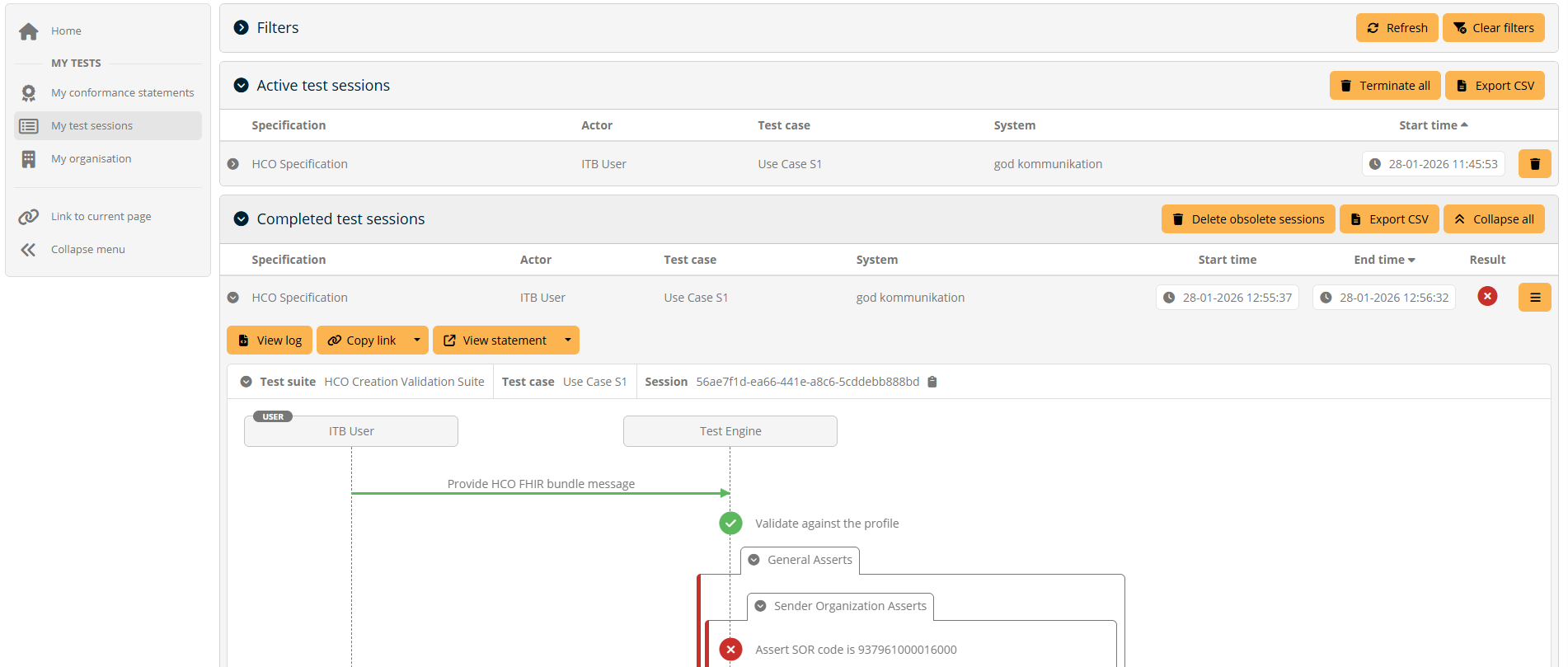
Task: Click the conformance statements badge icon
Action: tap(29, 93)
